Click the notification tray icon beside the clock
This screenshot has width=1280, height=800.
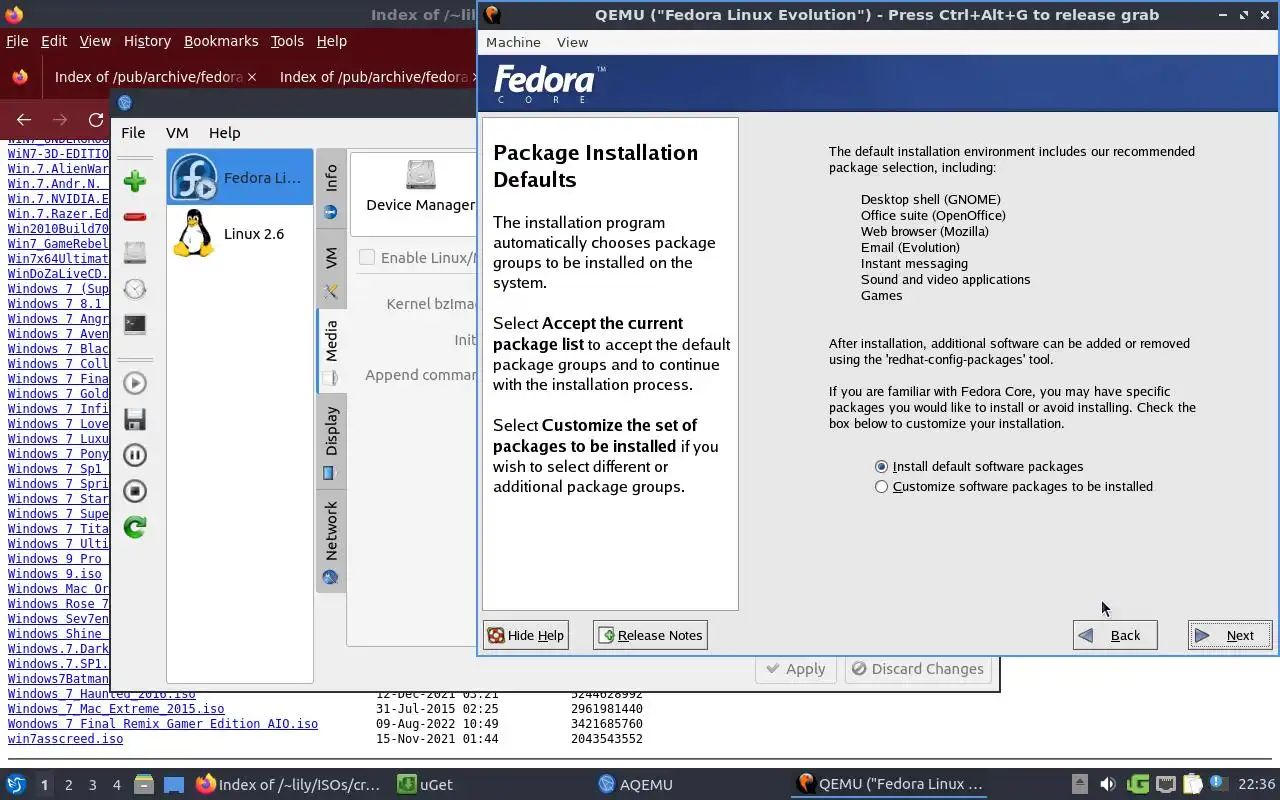(1218, 785)
